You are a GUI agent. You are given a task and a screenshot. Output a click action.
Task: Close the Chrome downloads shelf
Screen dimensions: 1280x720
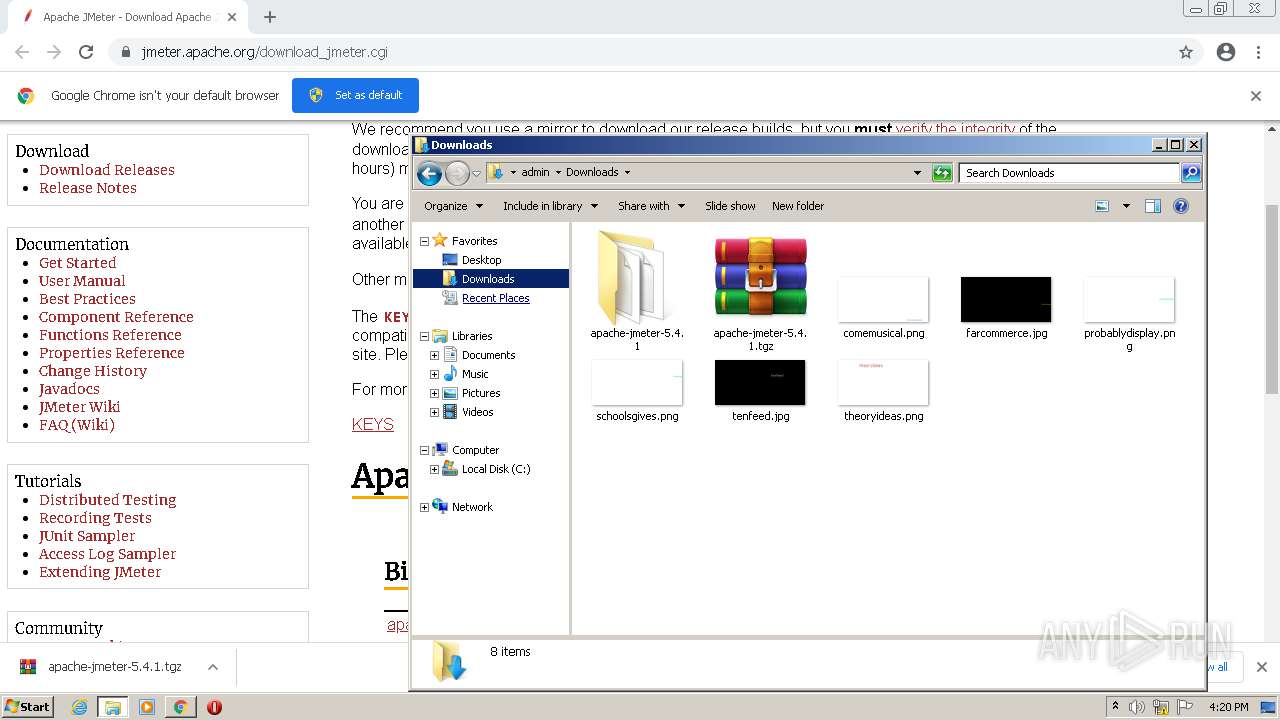coord(1261,667)
